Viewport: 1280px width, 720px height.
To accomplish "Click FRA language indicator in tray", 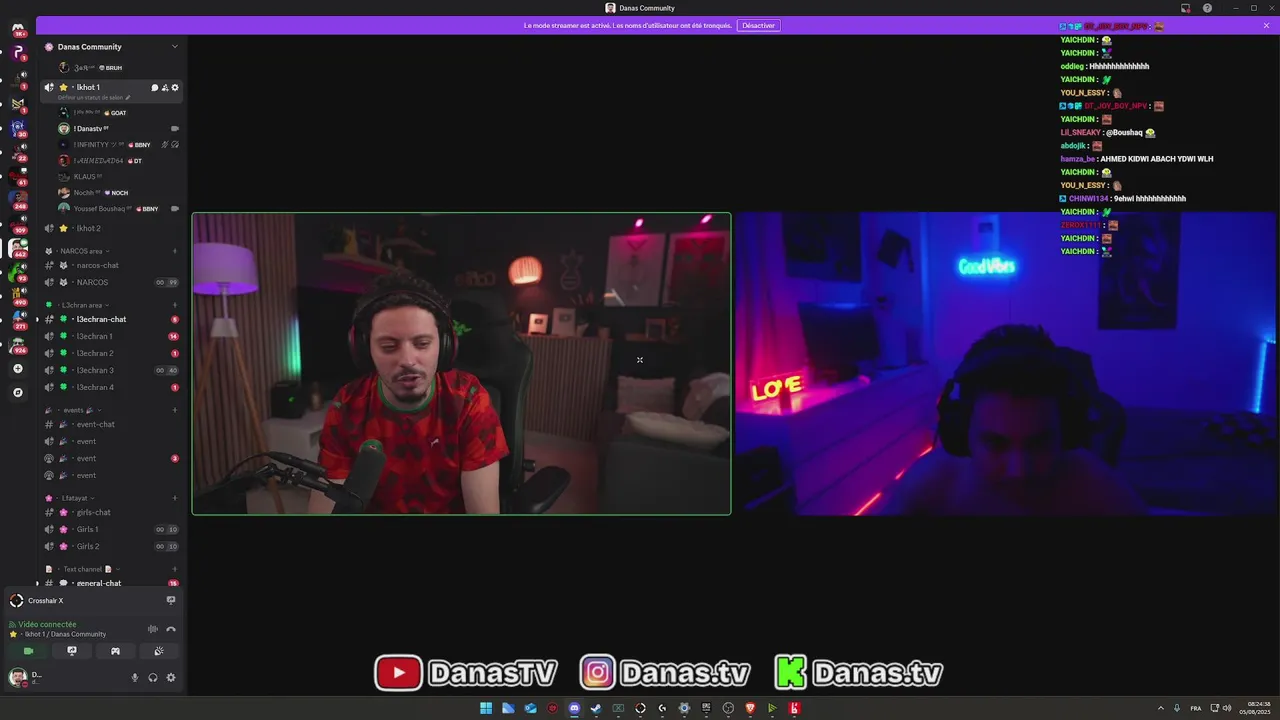I will click(1196, 708).
